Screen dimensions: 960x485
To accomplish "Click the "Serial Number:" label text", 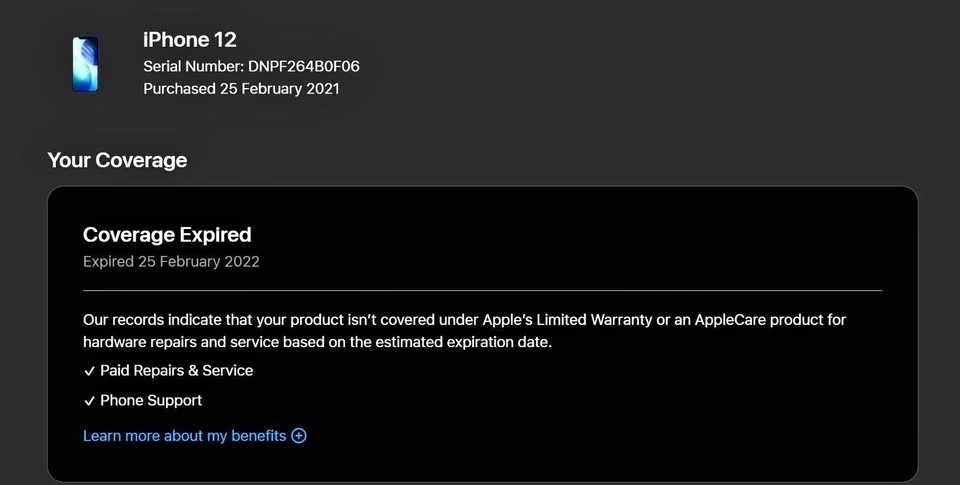I will (x=193, y=67).
